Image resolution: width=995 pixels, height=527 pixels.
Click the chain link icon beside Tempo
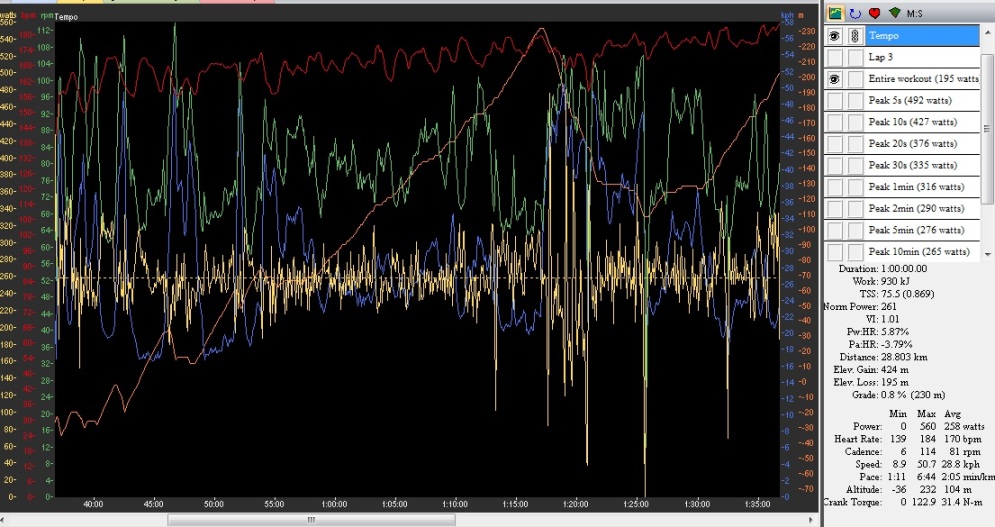pyautogui.click(x=855, y=35)
